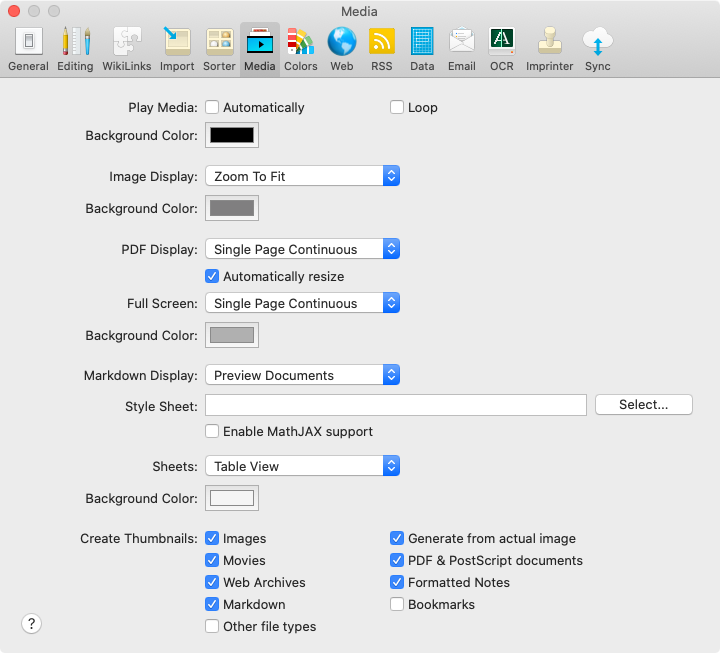The height and width of the screenshot is (653, 720).
Task: Click the Style Sheet text field
Action: 395,404
